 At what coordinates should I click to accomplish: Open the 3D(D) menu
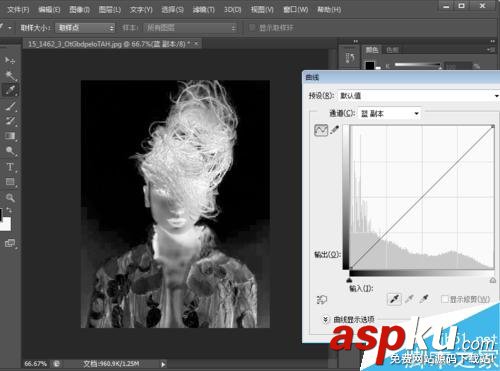tap(232, 9)
